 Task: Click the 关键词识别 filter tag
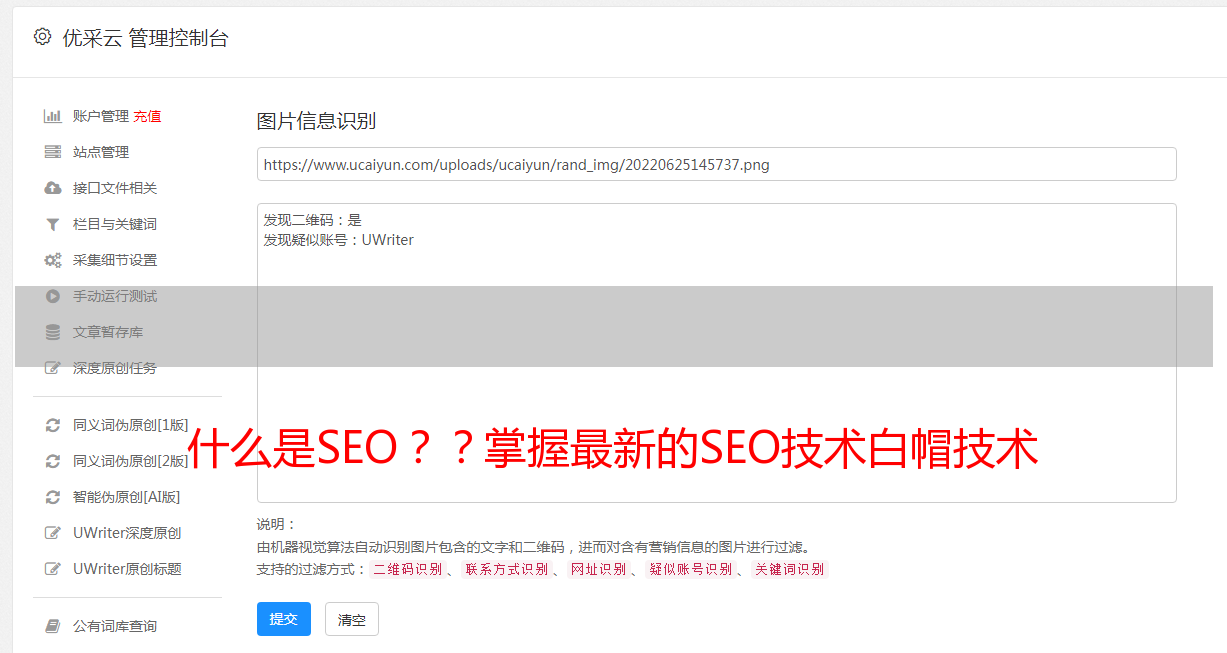[790, 569]
